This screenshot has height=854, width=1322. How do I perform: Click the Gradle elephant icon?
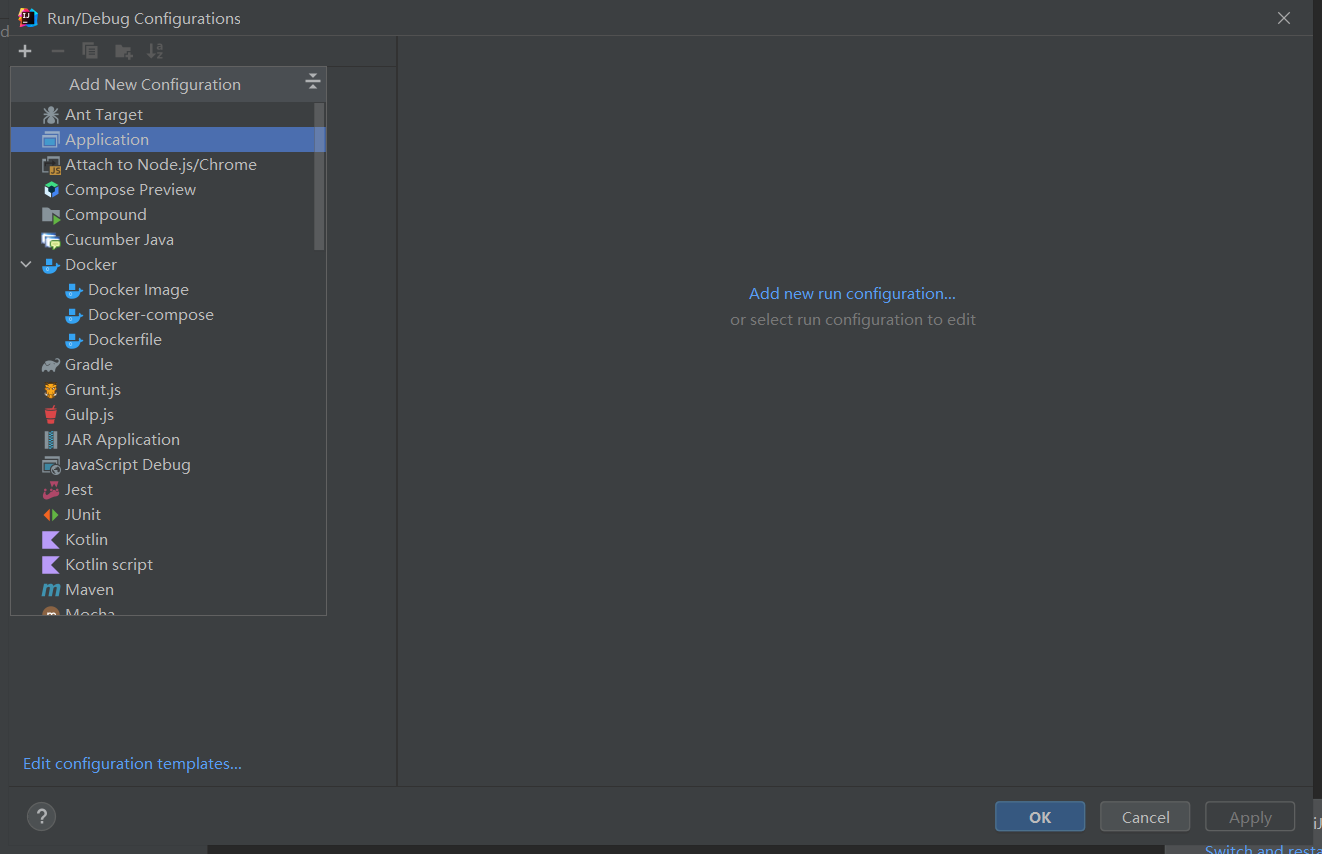[51, 365]
